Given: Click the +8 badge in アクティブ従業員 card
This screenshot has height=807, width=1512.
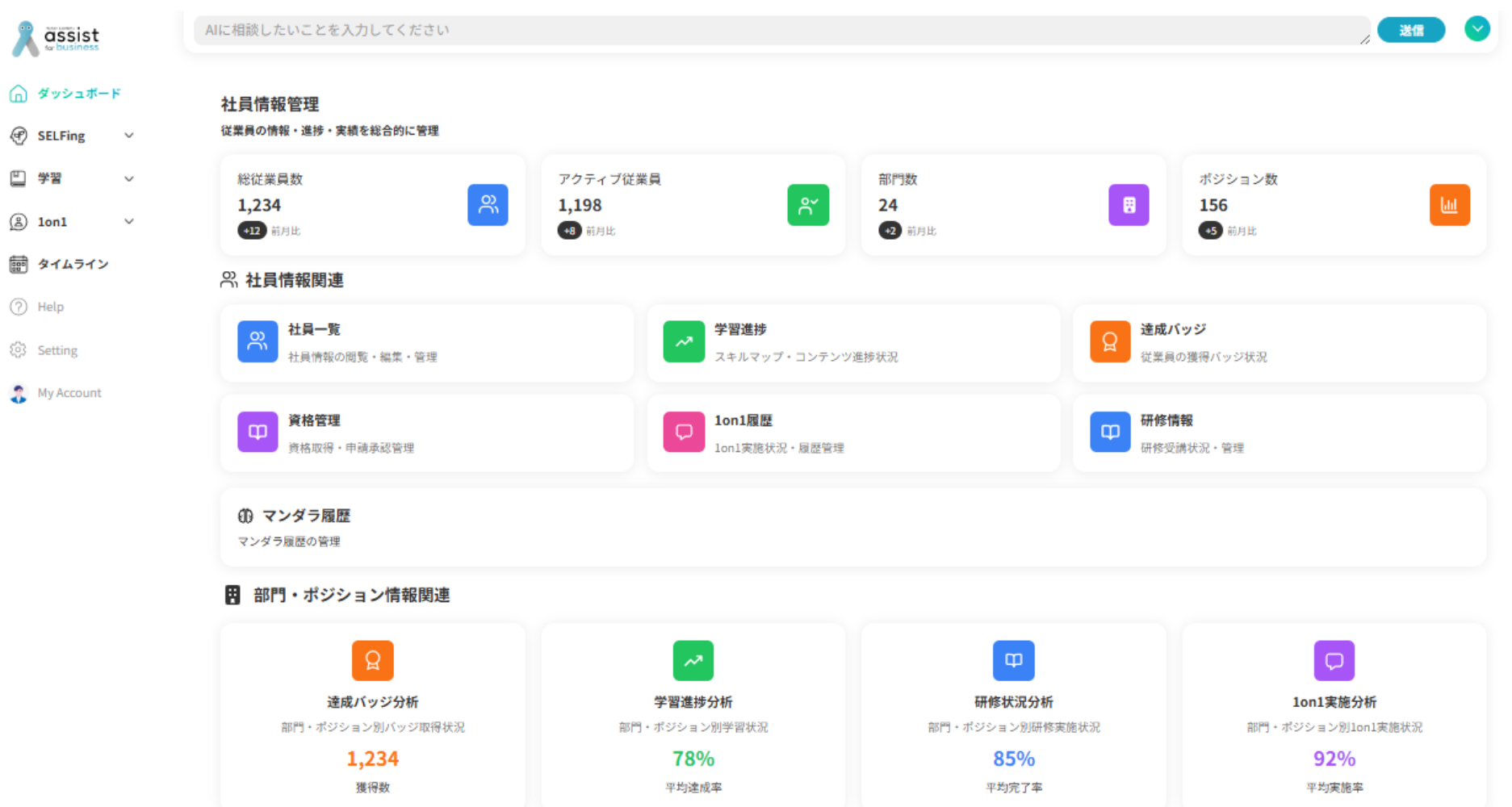Looking at the screenshot, I should click(x=569, y=231).
